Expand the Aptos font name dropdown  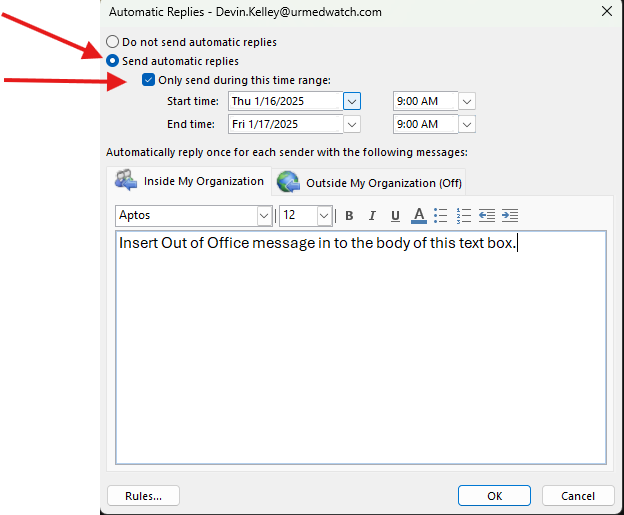tap(264, 215)
